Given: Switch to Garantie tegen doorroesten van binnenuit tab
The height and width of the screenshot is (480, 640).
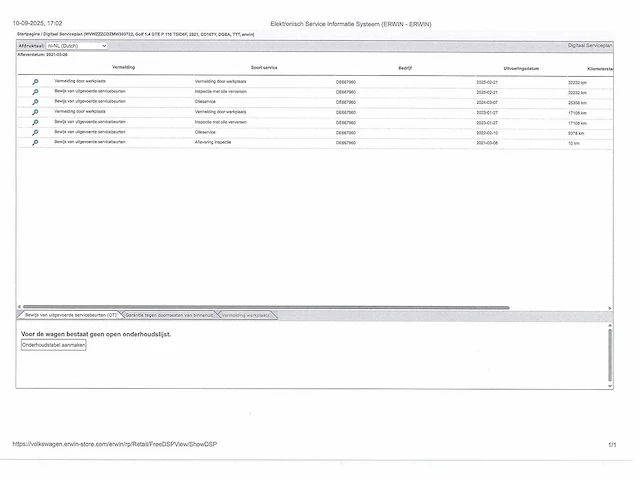Looking at the screenshot, I should pyautogui.click(x=169, y=315).
